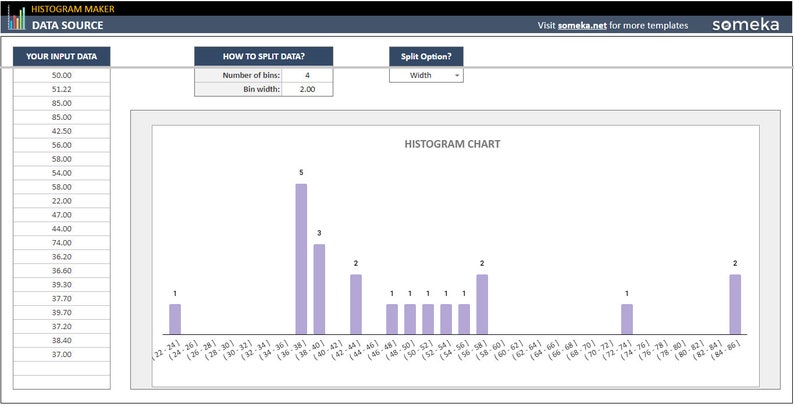Select input cell with value 54.00
Screen dimensions: 794x407
tap(61, 173)
